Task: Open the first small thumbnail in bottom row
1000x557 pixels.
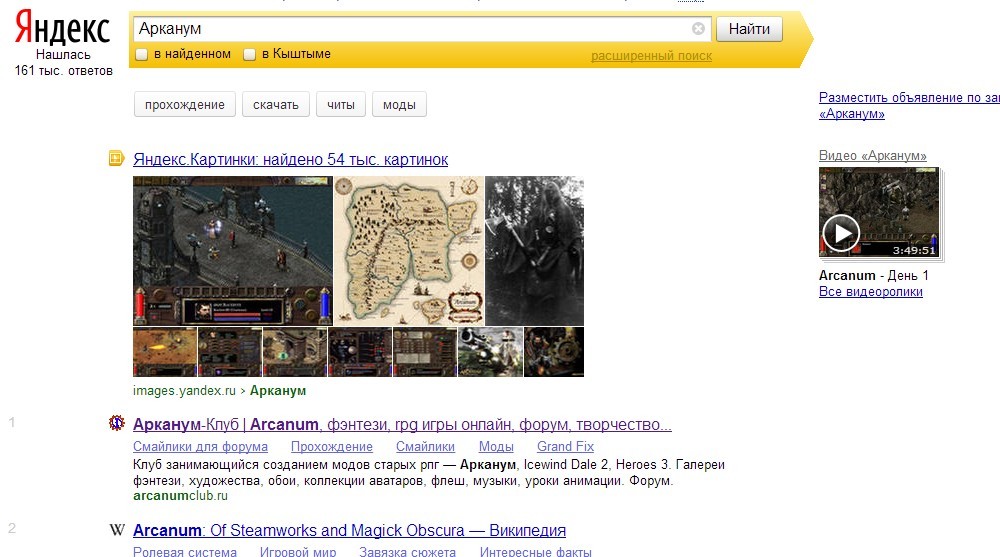Action: click(165, 352)
